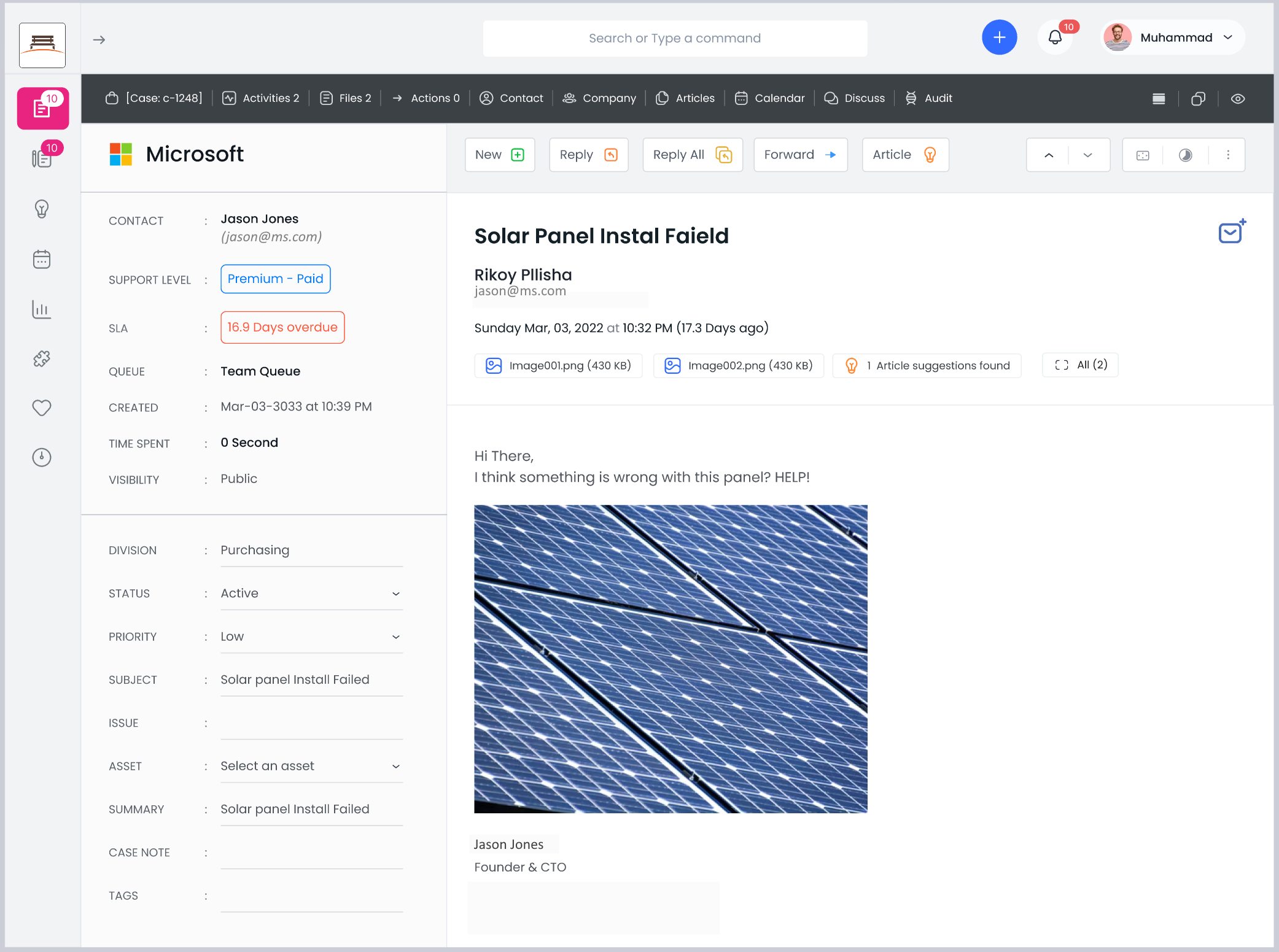Click the blue plus create button

click(x=999, y=37)
